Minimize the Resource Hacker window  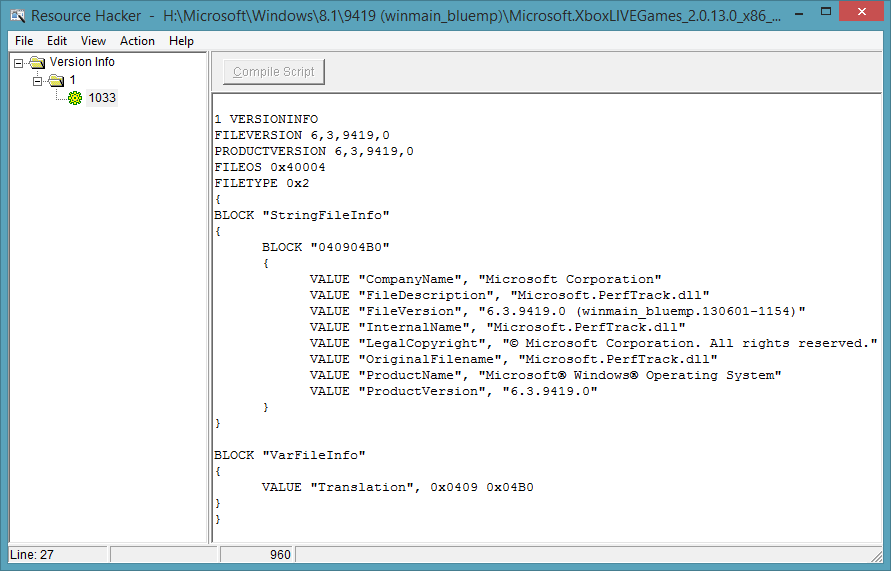pyautogui.click(x=799, y=12)
